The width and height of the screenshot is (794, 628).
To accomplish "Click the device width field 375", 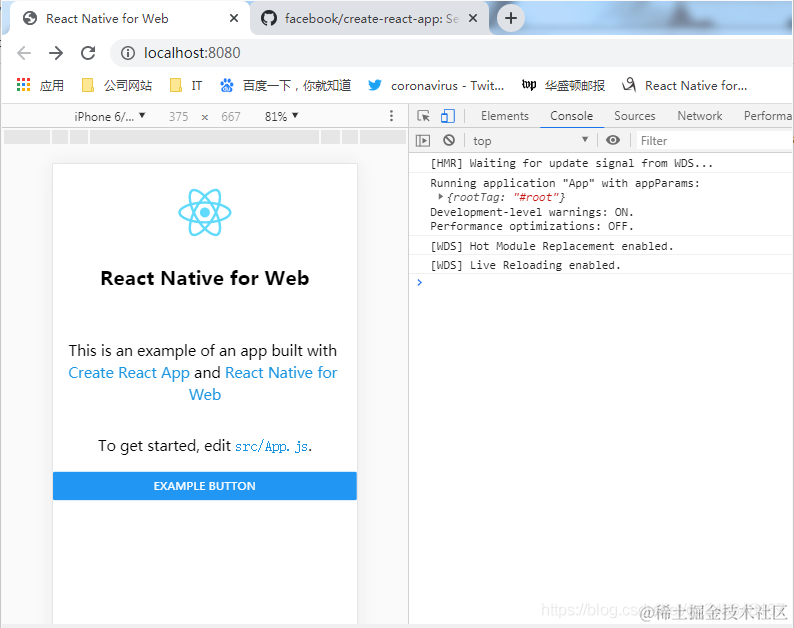I will 179,116.
